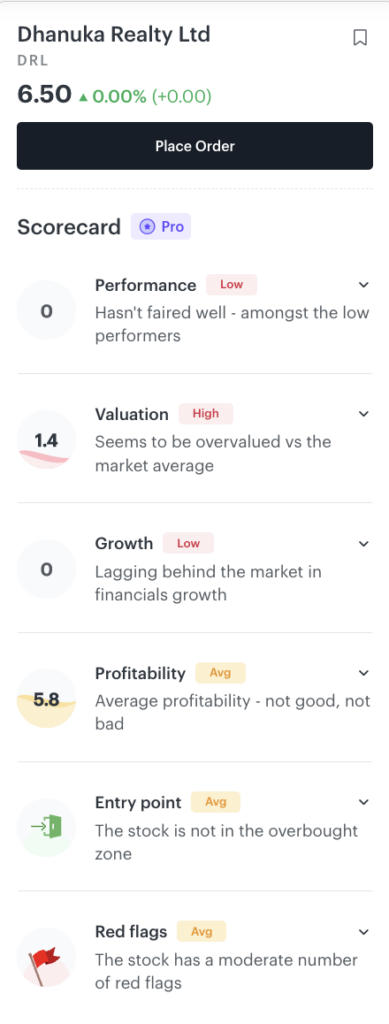389x1024 pixels.
Task: Expand the Valuation scorecard details
Action: coord(364,414)
